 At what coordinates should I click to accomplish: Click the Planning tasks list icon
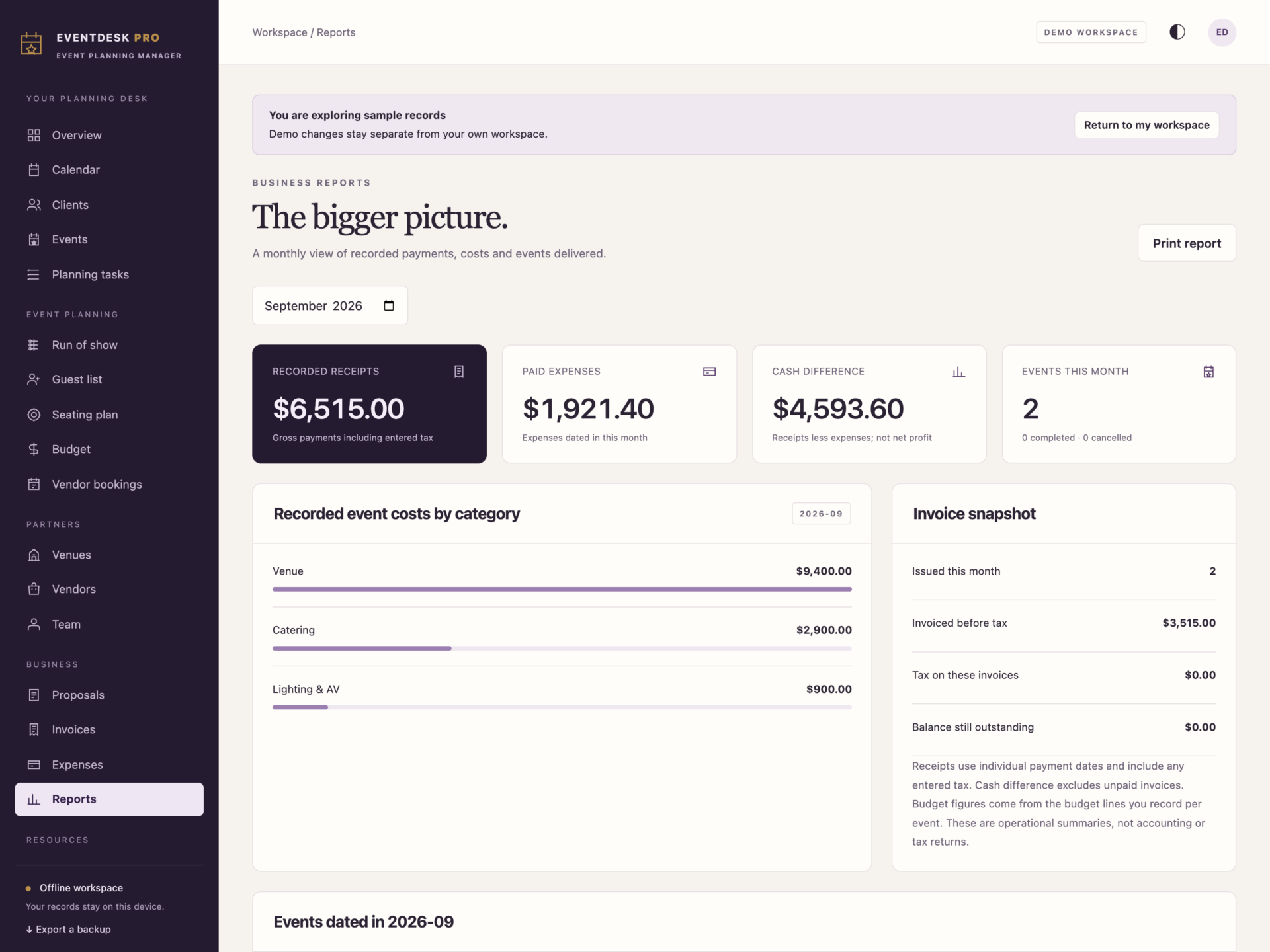34,274
